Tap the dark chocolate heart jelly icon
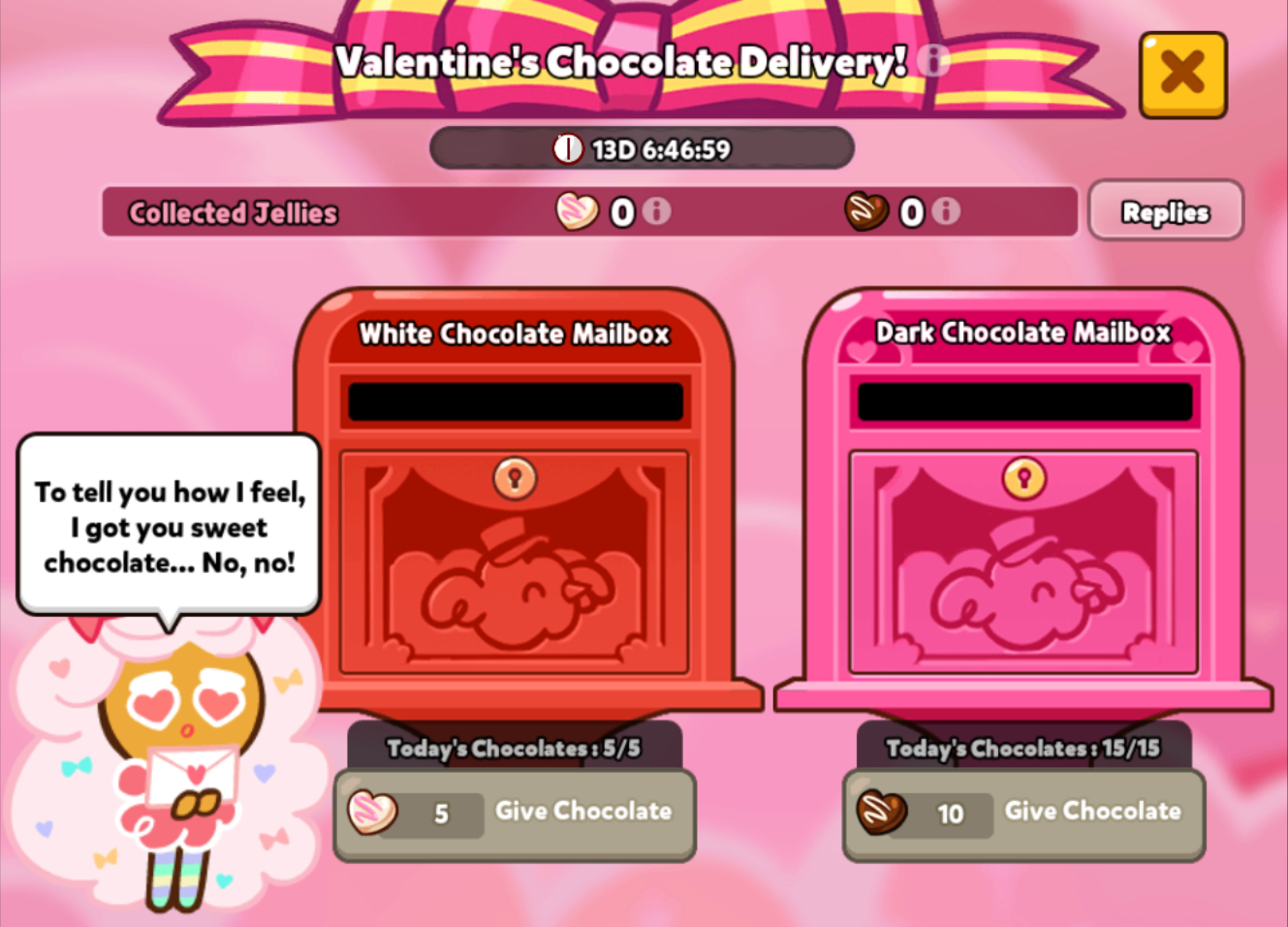The image size is (1288, 927). pyautogui.click(x=866, y=210)
